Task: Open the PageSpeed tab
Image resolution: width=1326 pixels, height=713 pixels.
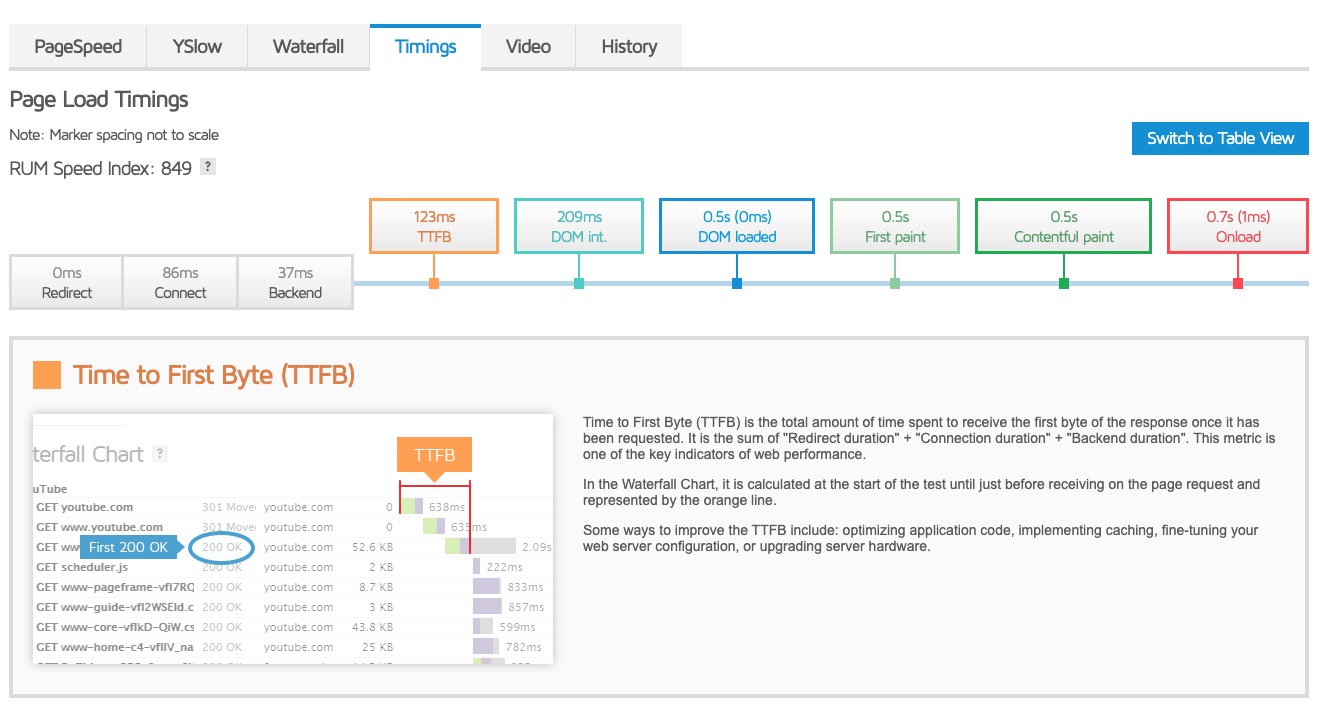Action: (78, 47)
